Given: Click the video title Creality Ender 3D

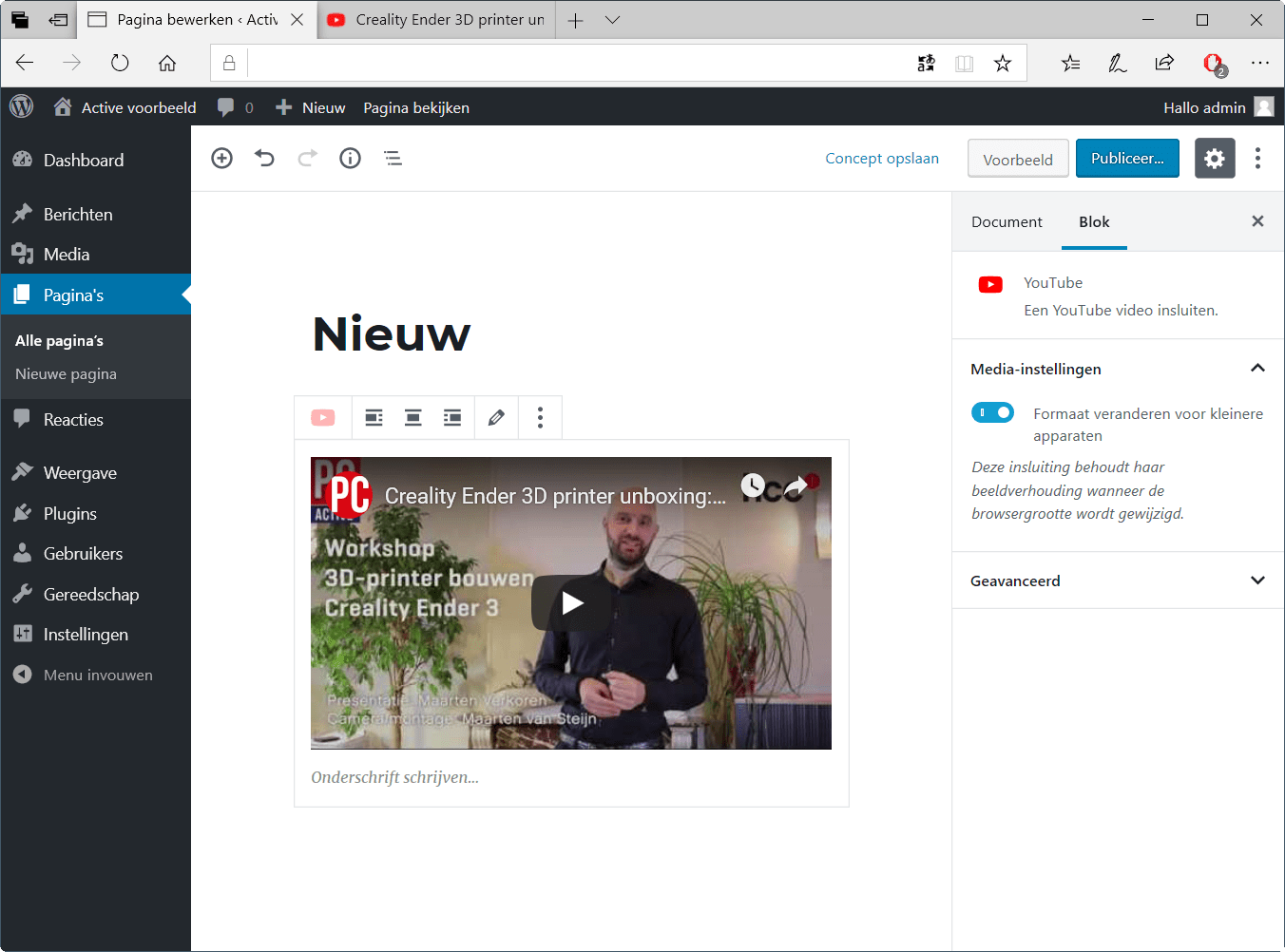Looking at the screenshot, I should point(555,496).
